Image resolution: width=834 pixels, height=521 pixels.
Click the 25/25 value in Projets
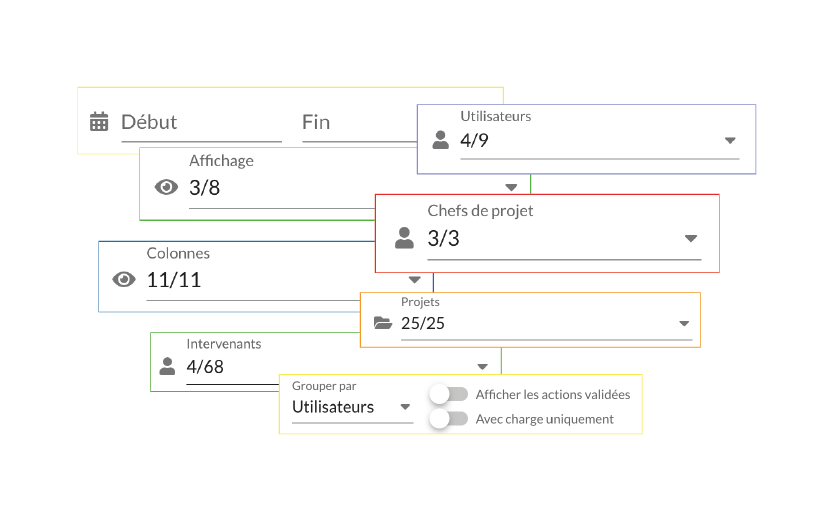click(423, 323)
